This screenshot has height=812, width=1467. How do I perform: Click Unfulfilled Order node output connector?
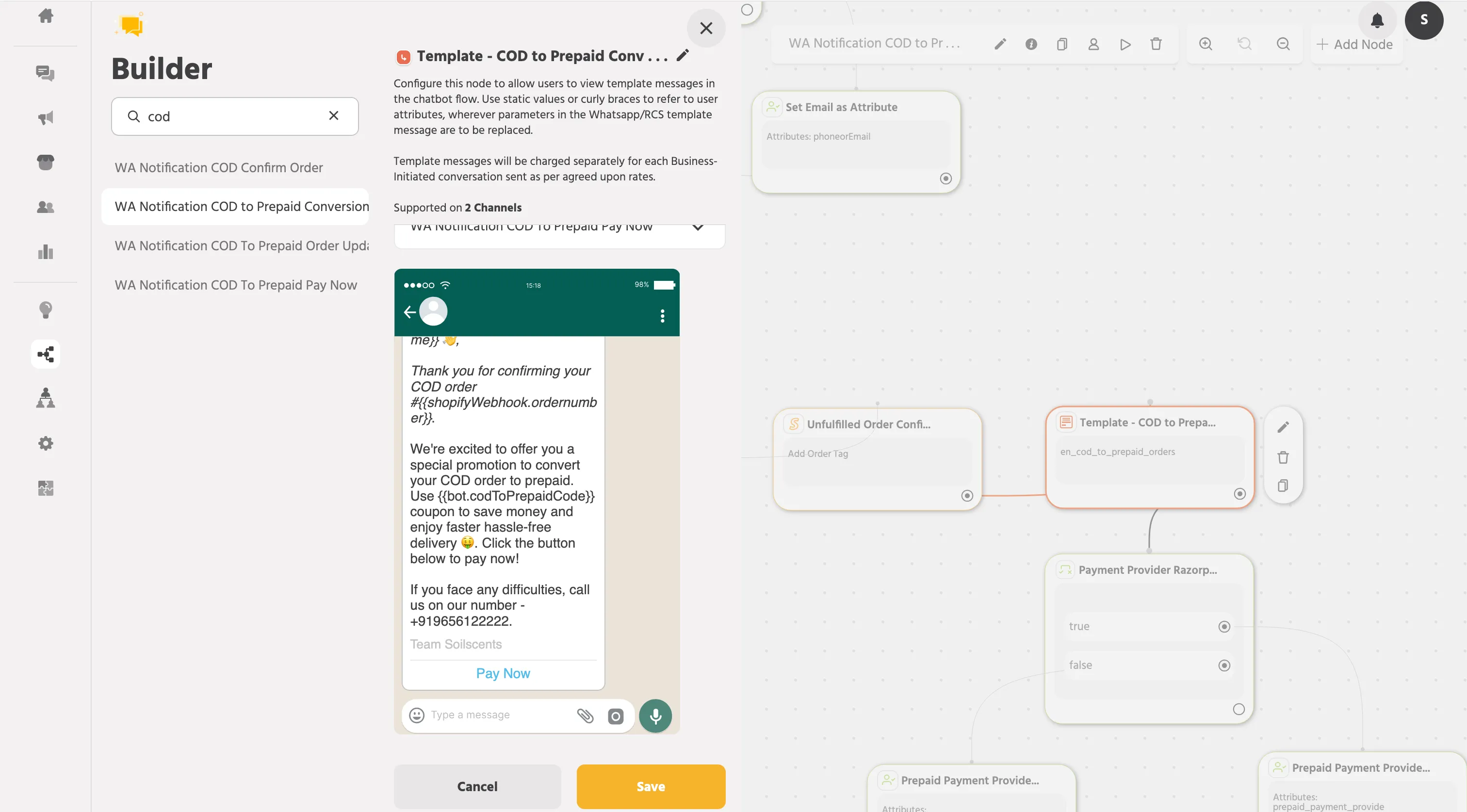point(966,495)
